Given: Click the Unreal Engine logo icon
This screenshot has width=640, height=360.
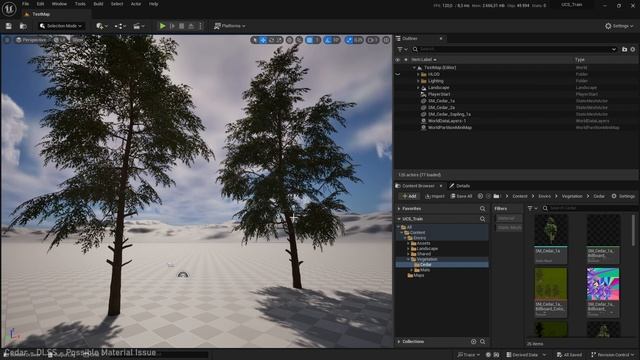Looking at the screenshot, I should [x=9, y=9].
